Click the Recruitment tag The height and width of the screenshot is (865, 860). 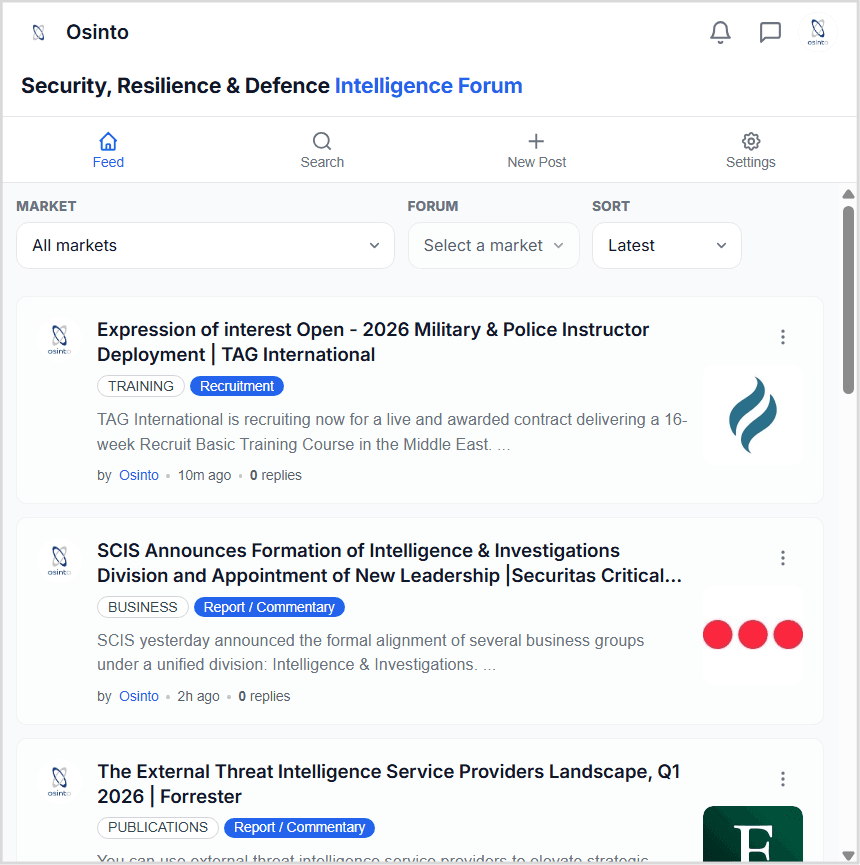tap(237, 386)
